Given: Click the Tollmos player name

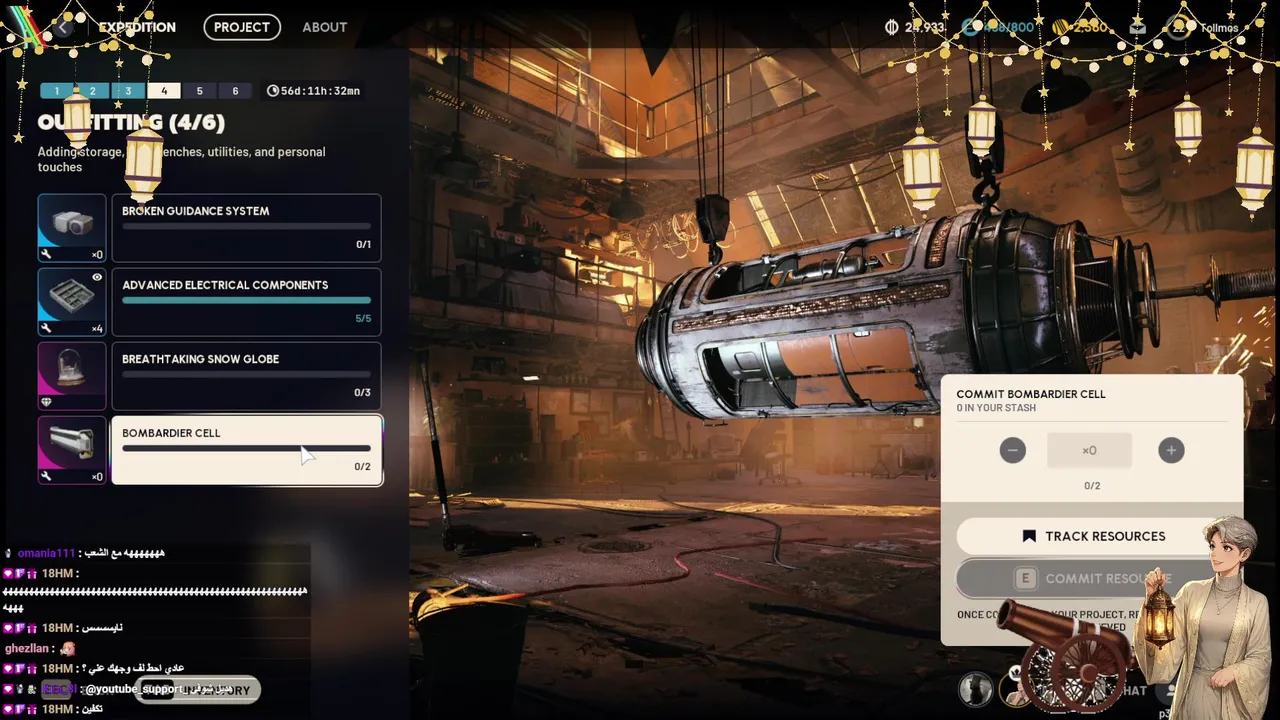Looking at the screenshot, I should click(x=1219, y=28).
